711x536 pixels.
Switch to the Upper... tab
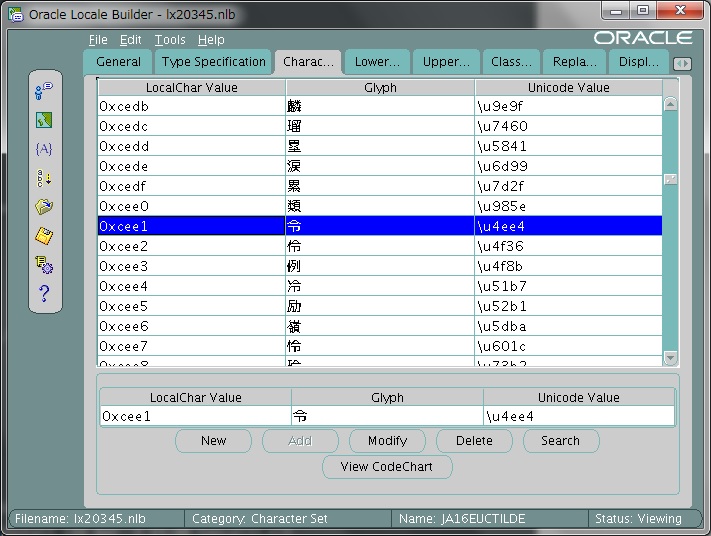(x=446, y=62)
